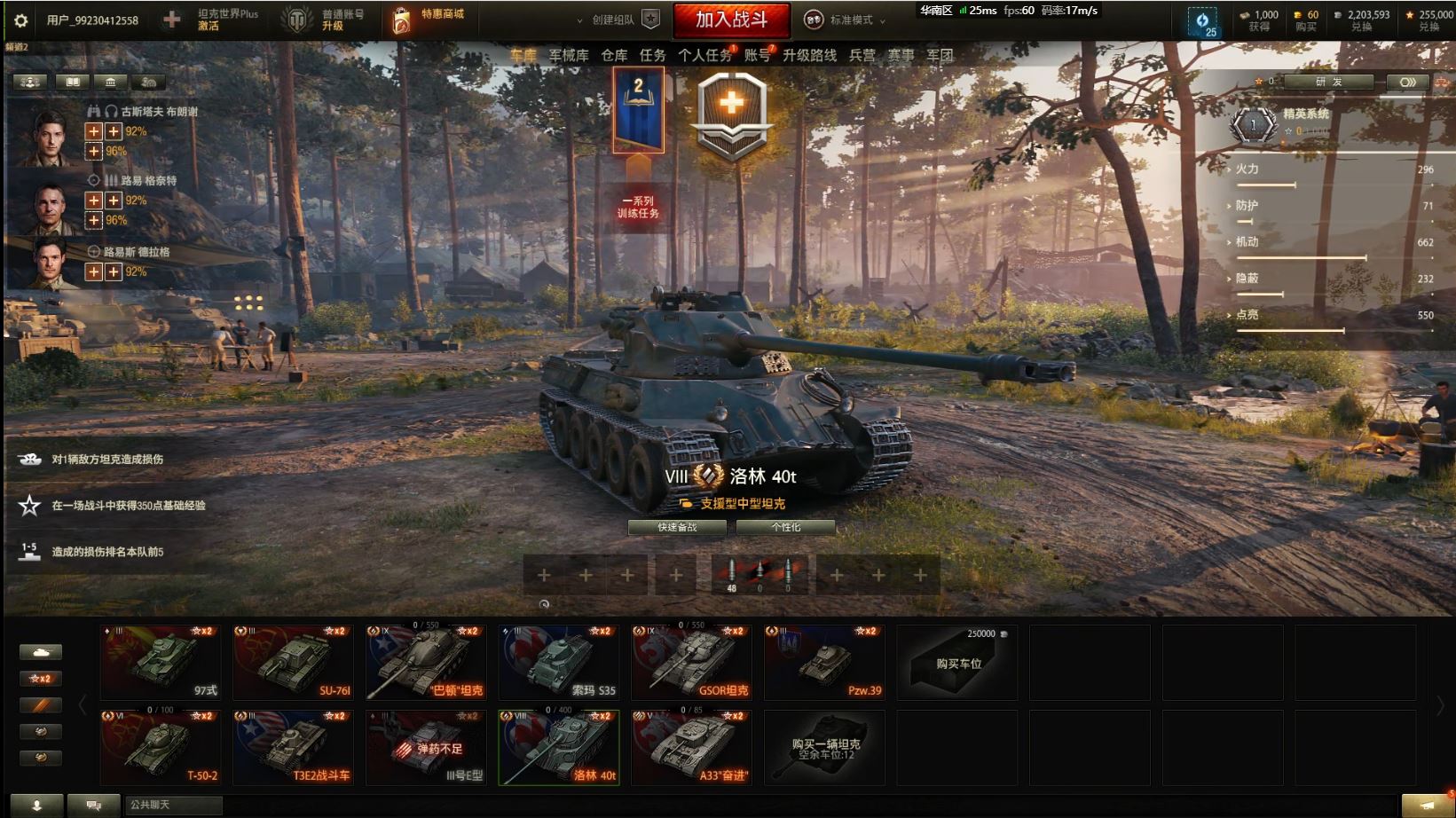Screen dimensions: 1456x818
Task: Switch to the 仓库 tab
Action: 614,55
